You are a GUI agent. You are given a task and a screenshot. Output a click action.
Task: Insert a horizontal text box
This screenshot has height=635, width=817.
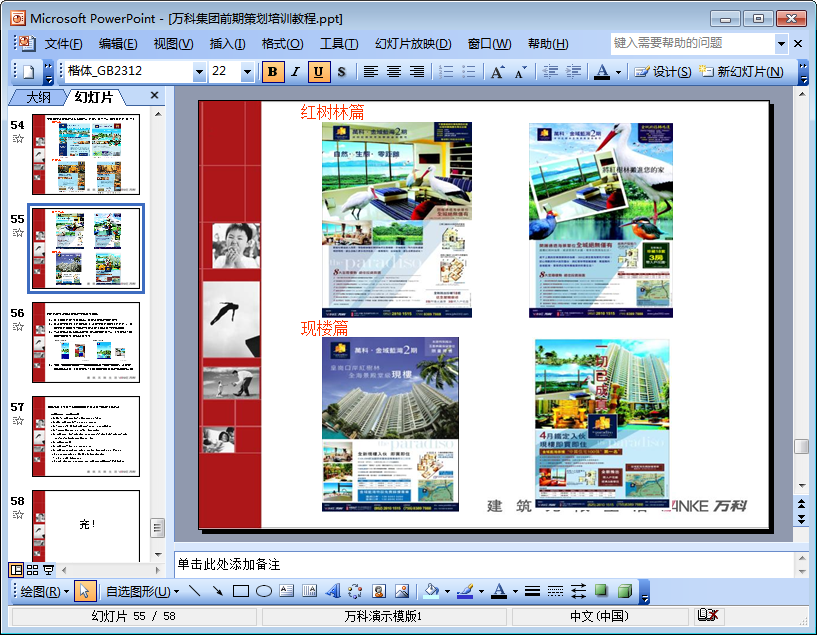(x=287, y=591)
